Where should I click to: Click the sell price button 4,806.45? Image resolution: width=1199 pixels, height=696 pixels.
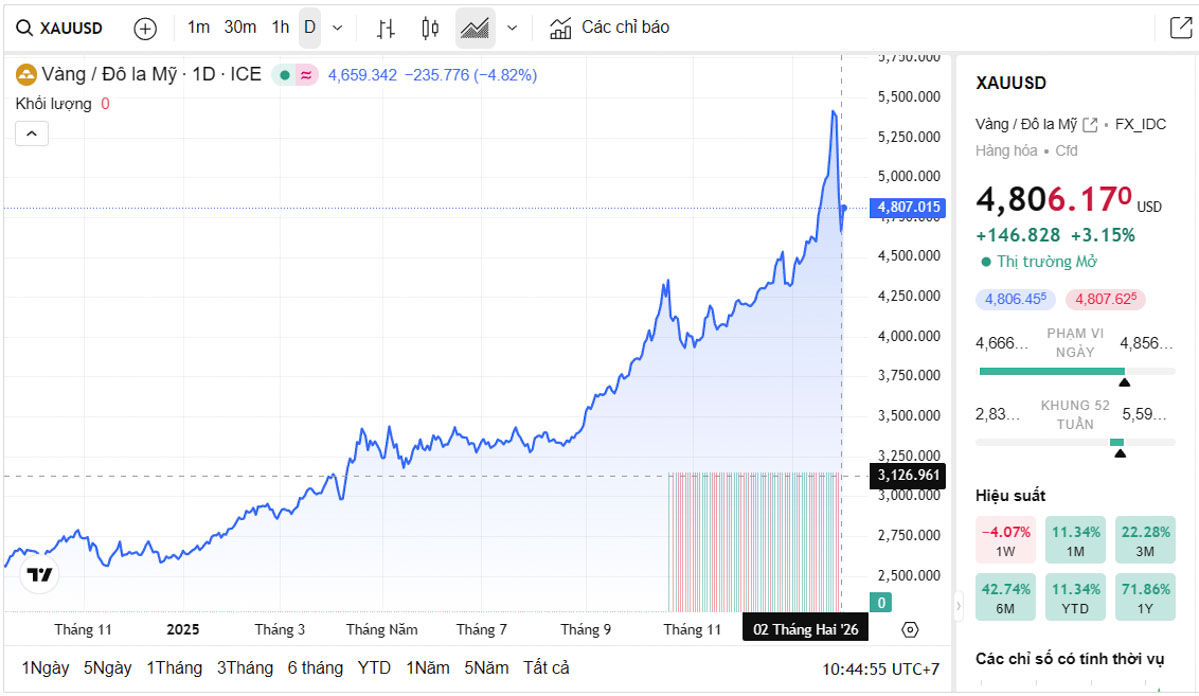[1015, 299]
